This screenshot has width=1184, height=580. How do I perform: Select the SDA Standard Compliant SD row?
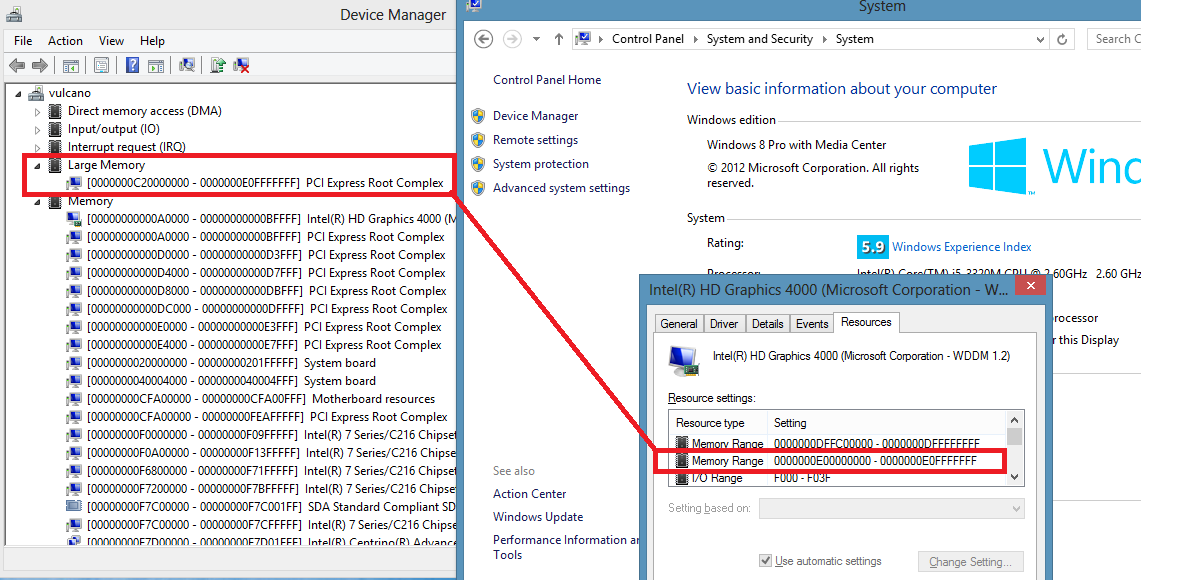click(261, 507)
